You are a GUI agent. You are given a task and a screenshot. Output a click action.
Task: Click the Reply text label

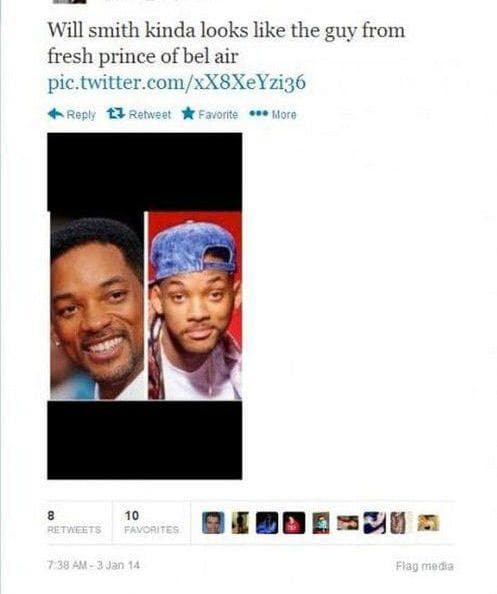81,114
